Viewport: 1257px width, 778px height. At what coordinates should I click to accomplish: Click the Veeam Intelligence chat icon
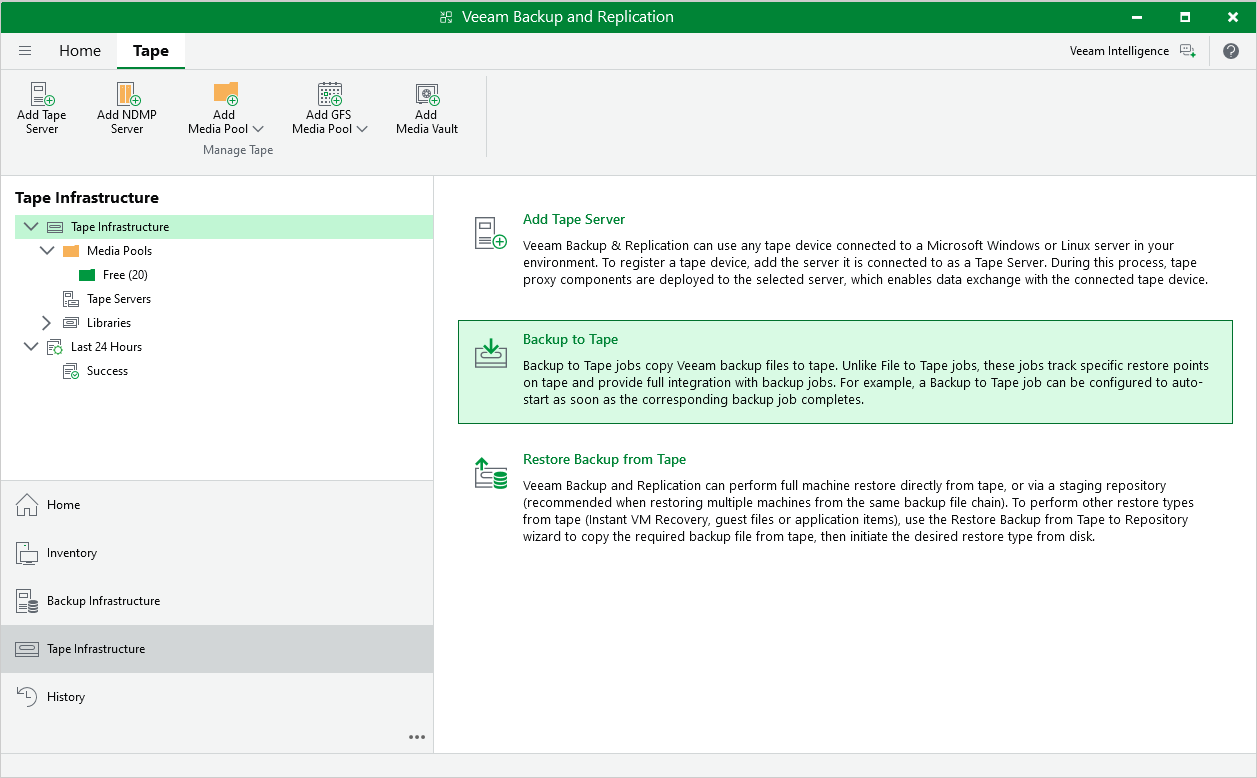[1187, 51]
